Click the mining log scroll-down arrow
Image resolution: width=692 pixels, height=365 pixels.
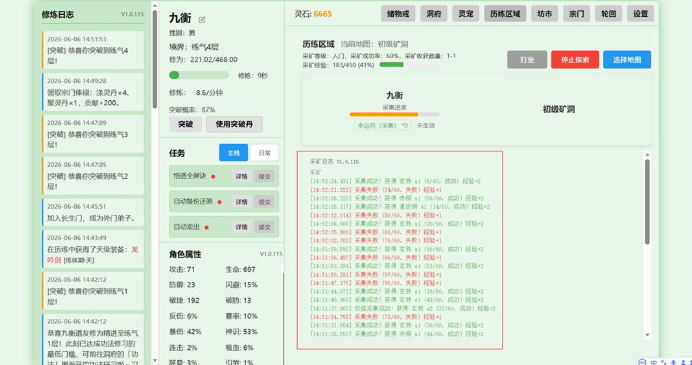tap(647, 335)
